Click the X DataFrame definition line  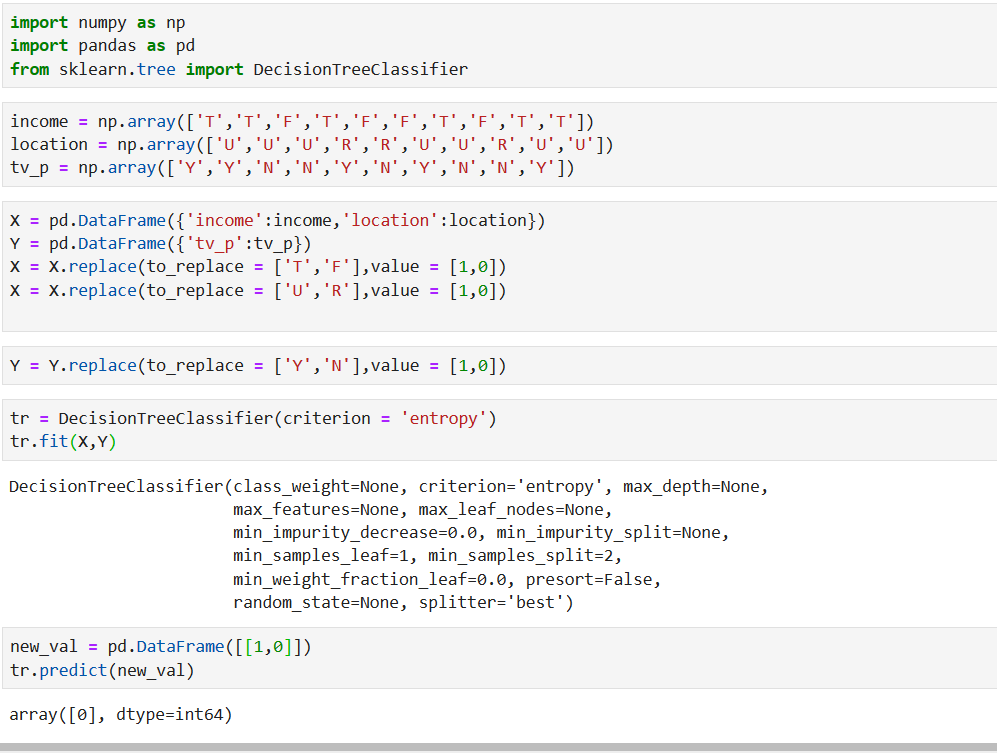tap(278, 221)
